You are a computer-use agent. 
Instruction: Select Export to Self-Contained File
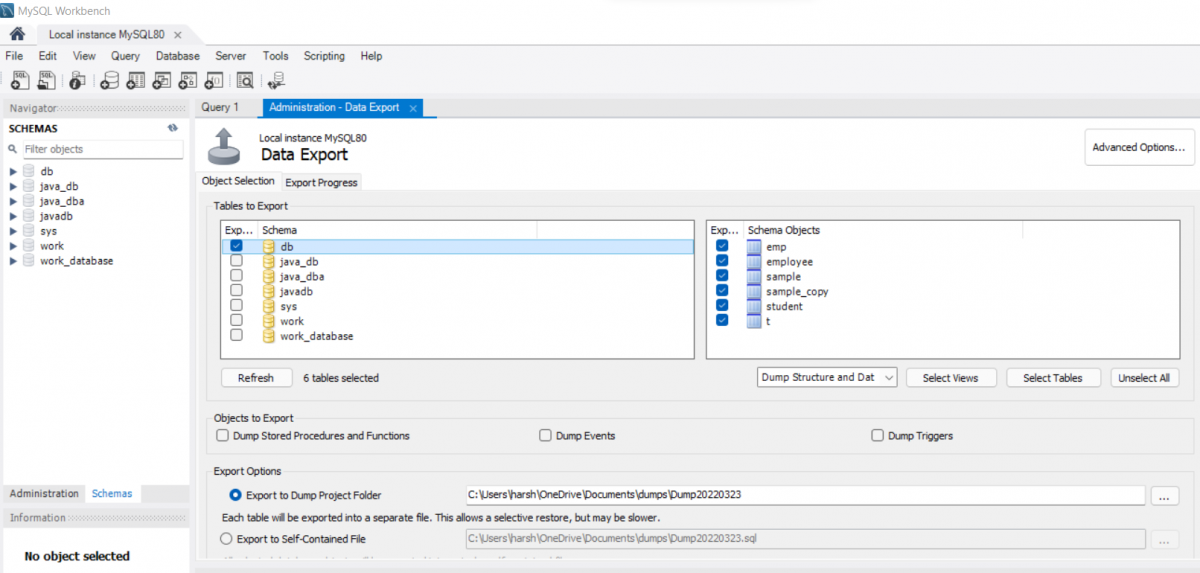click(226, 538)
